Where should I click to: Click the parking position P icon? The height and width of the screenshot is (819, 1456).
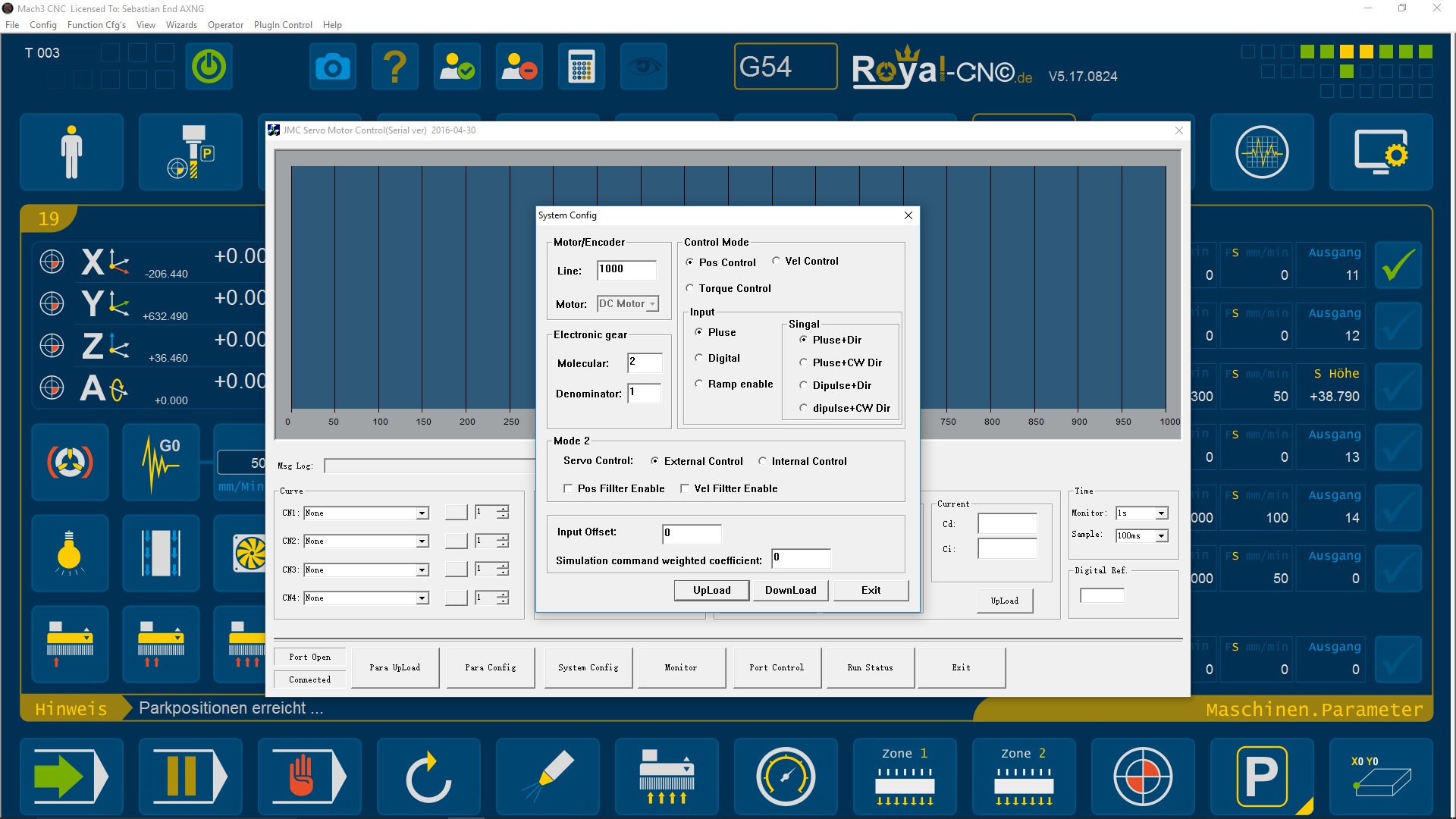point(1261,776)
